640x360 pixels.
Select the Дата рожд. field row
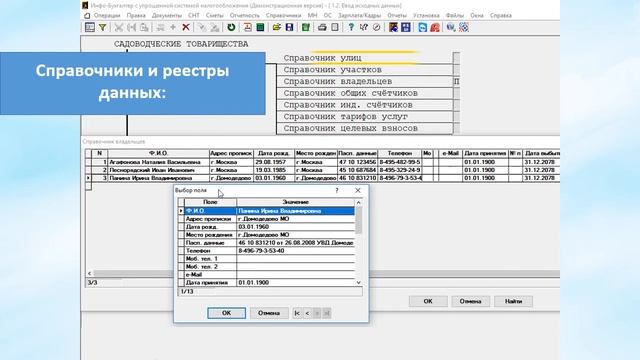click(267, 227)
